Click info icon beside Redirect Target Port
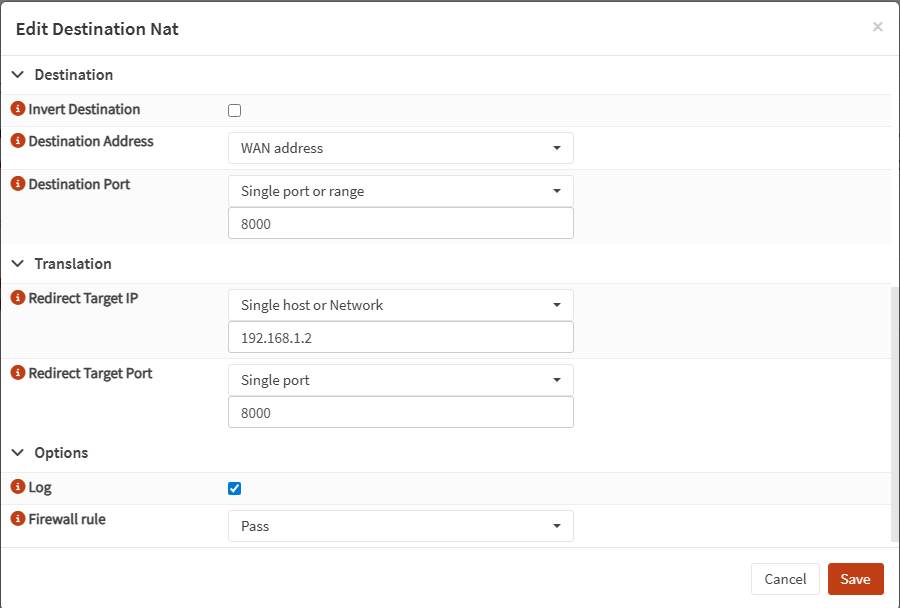 point(17,373)
